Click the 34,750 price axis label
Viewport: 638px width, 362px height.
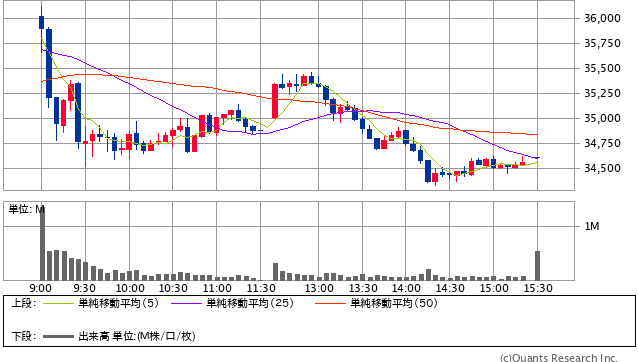[602, 143]
